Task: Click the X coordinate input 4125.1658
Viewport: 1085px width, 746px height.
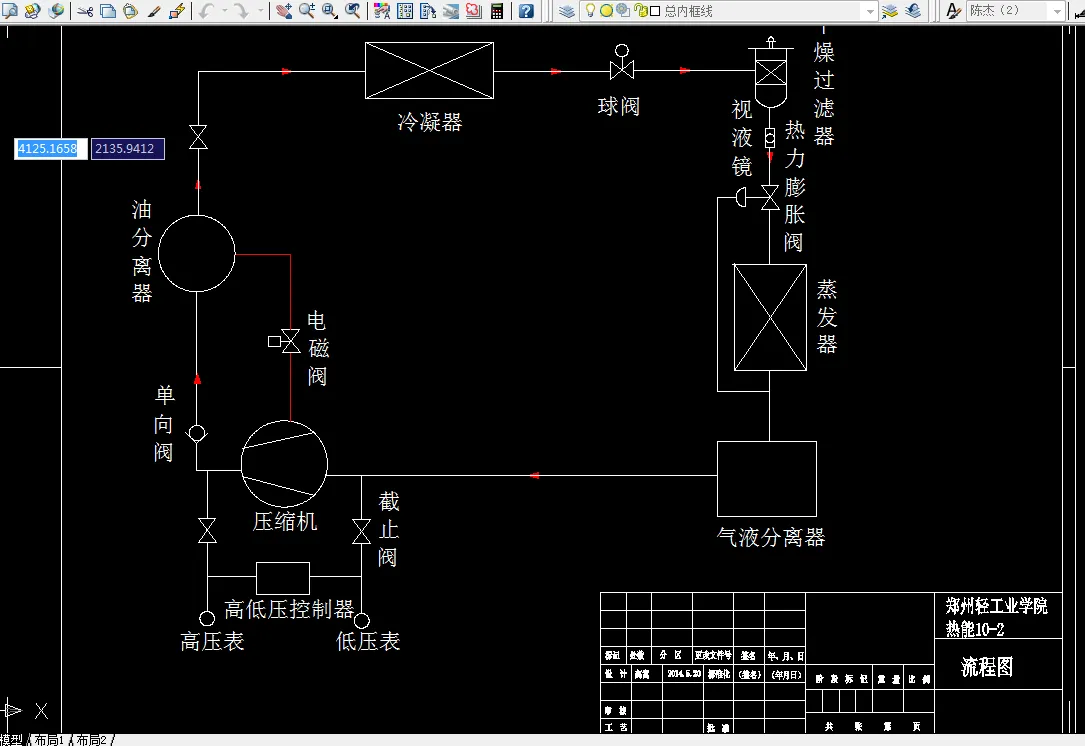Action: tap(51, 149)
